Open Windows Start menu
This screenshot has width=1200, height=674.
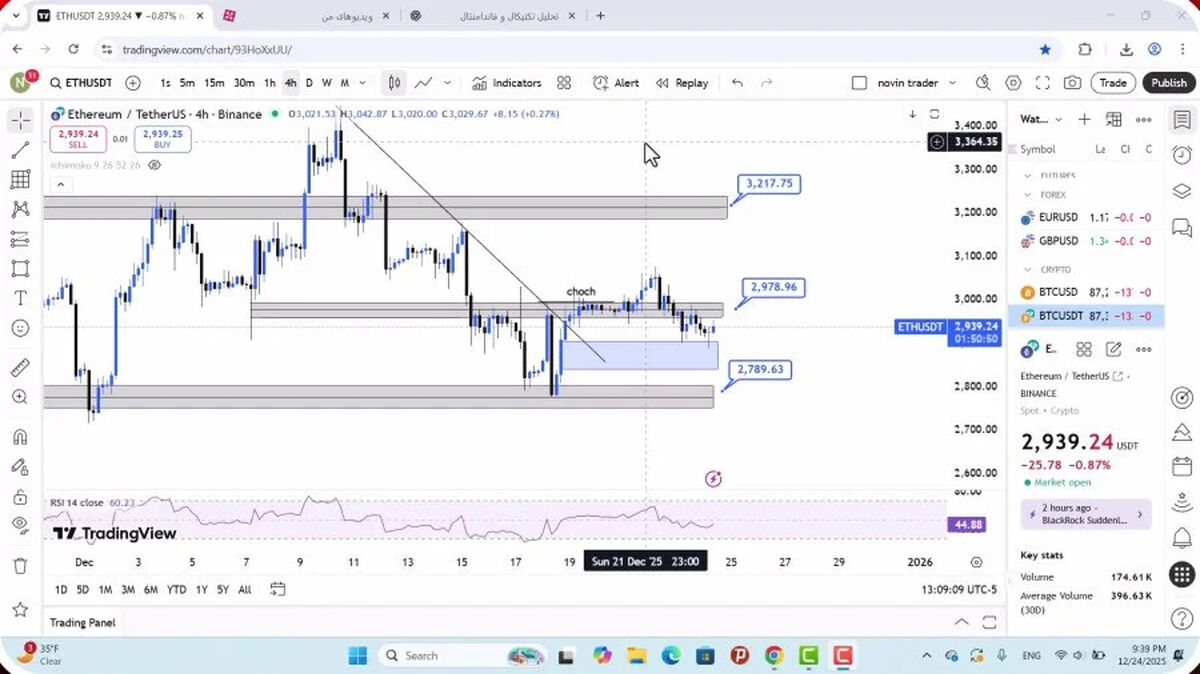coord(358,656)
